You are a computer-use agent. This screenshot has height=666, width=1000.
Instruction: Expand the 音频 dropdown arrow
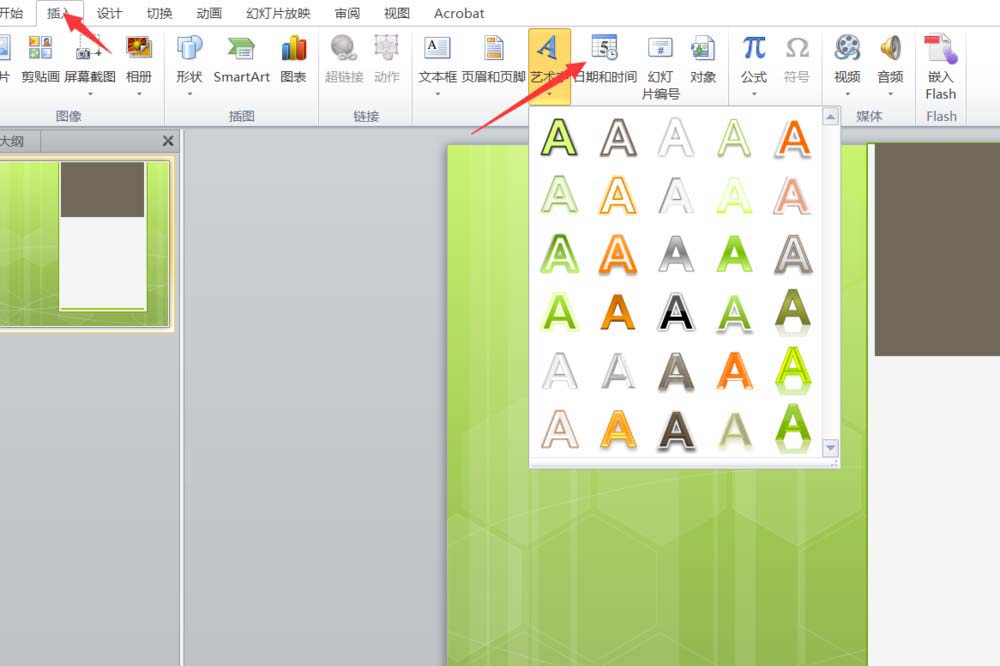point(890,94)
